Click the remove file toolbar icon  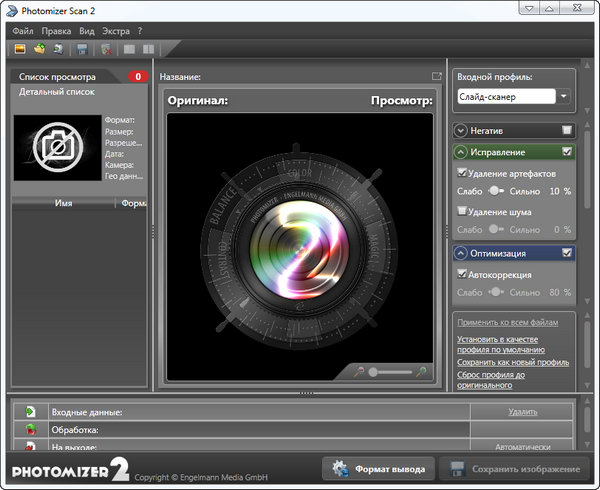pyautogui.click(x=106, y=49)
